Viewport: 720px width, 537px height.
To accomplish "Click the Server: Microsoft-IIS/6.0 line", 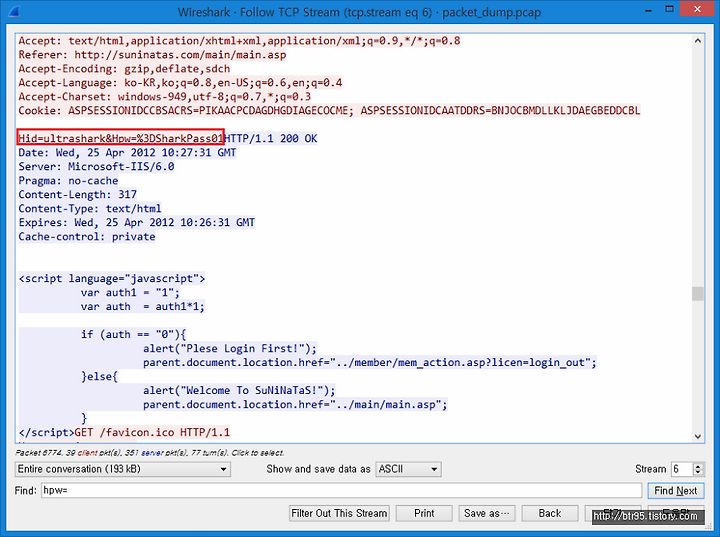I will coord(96,166).
